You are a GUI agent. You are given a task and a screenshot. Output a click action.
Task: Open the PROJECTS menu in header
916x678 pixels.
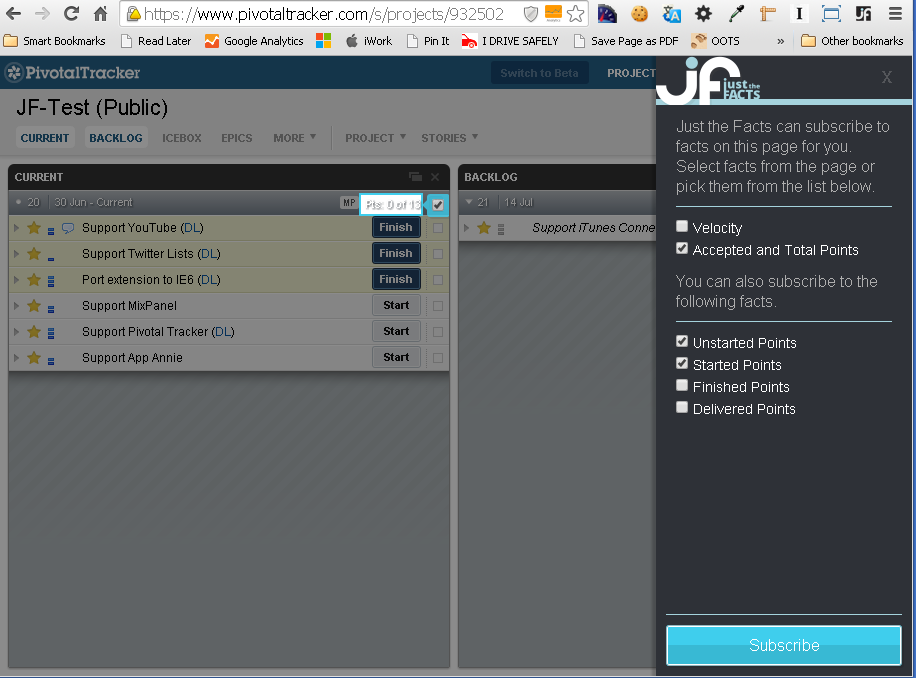(631, 73)
